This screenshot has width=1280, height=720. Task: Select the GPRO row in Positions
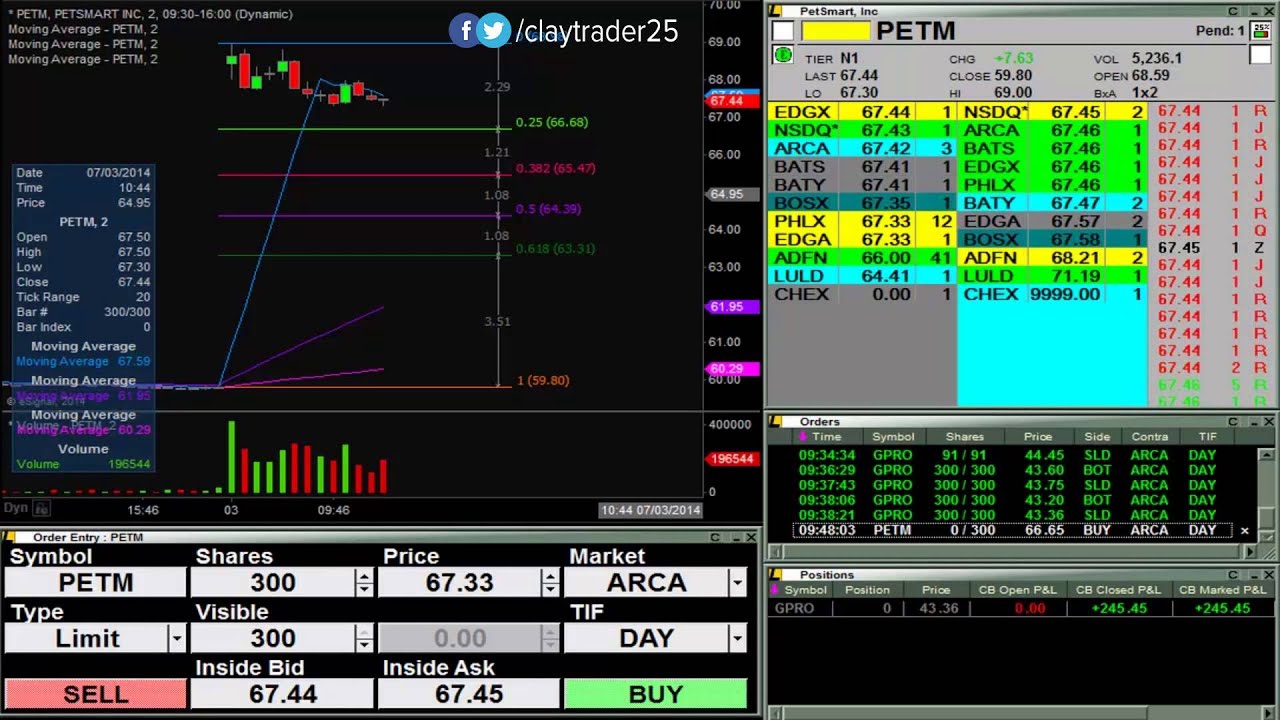coord(1022,608)
